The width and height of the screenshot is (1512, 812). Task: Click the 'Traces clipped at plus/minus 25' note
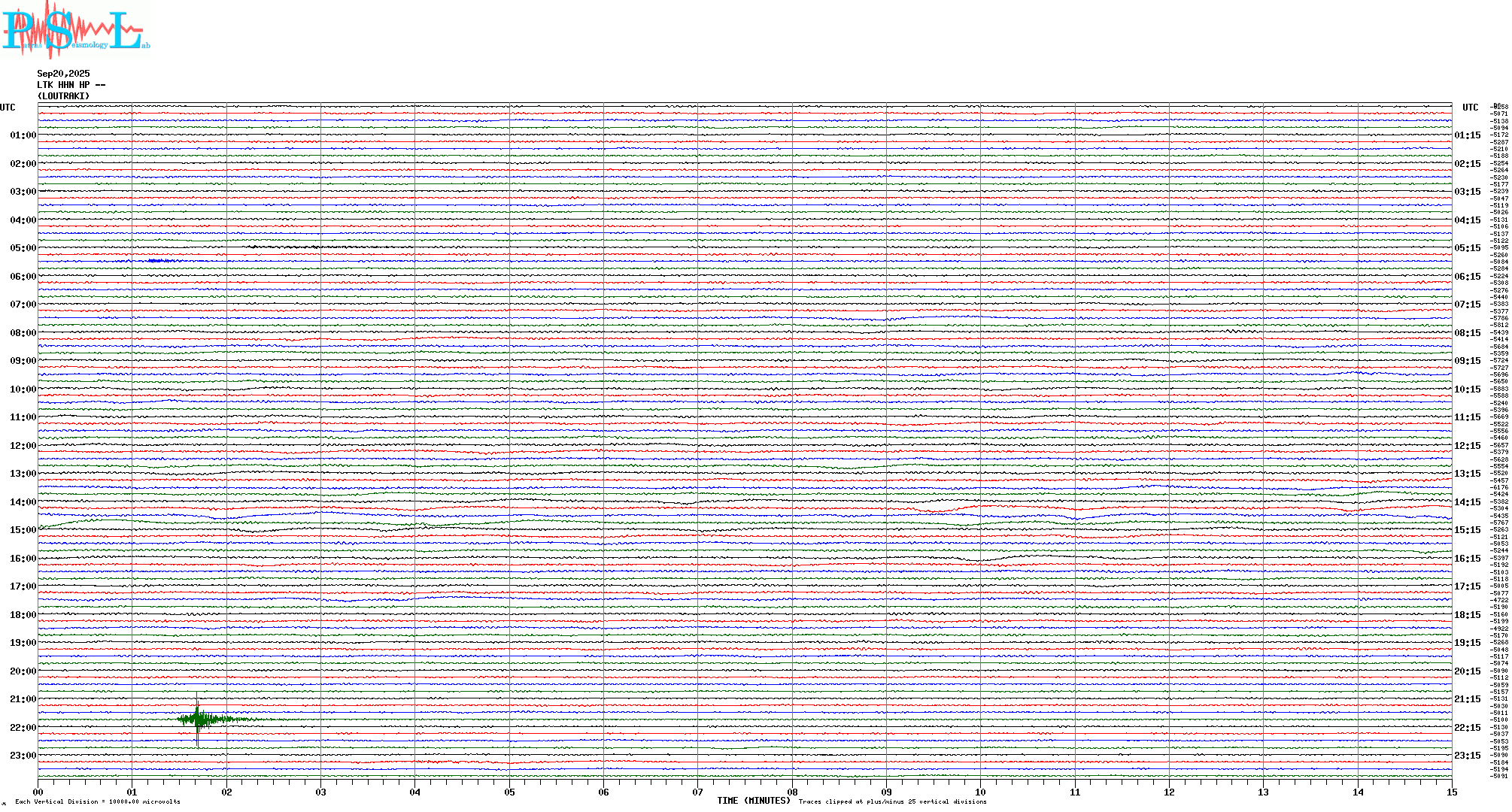[x=893, y=801]
